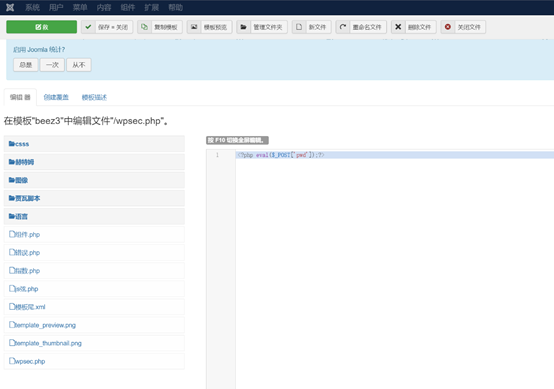The height and width of the screenshot is (389, 554).
Task: Open the 指数.php file
Action: pos(94,271)
